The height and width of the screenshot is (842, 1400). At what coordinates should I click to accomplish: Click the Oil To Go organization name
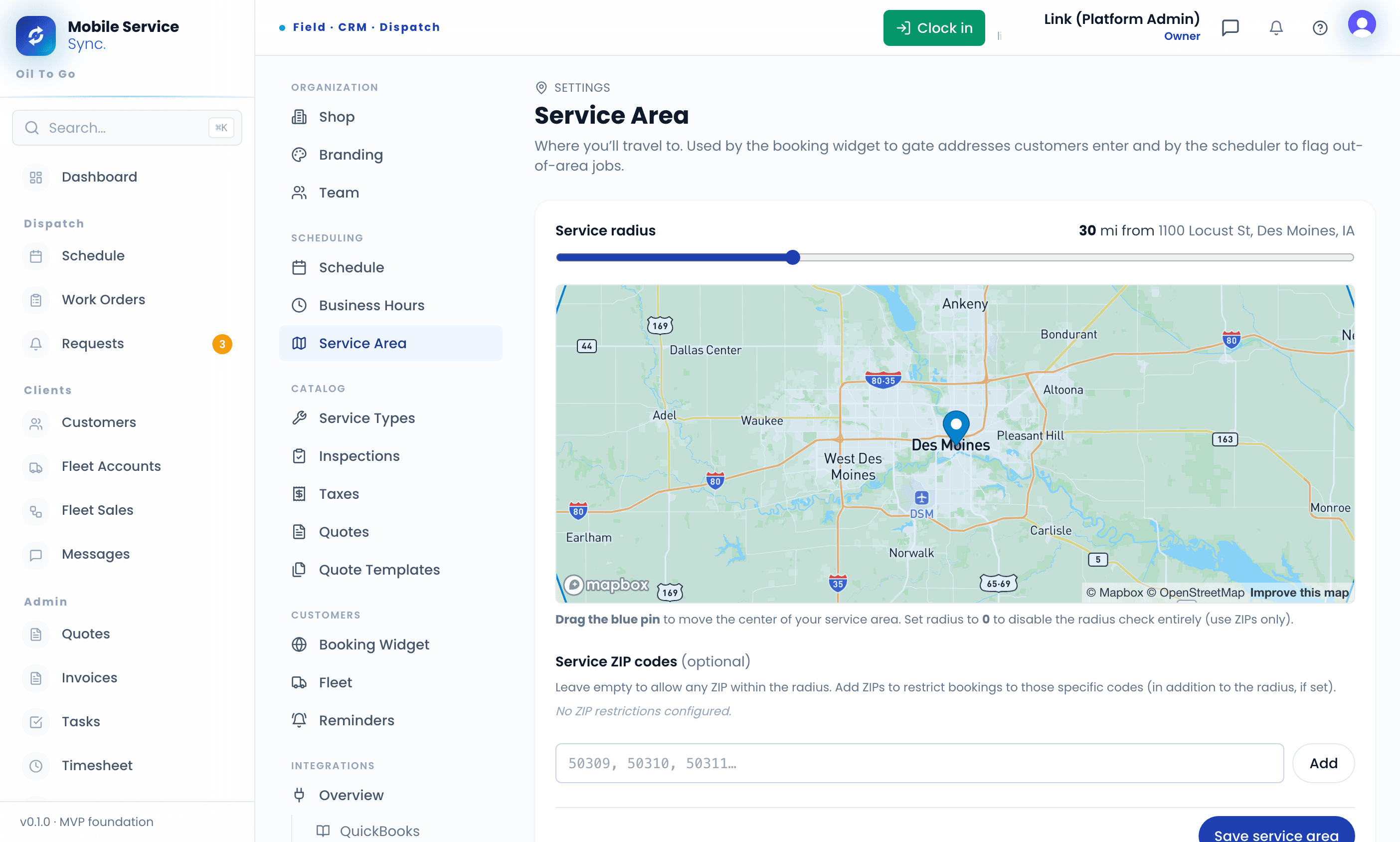tap(45, 74)
